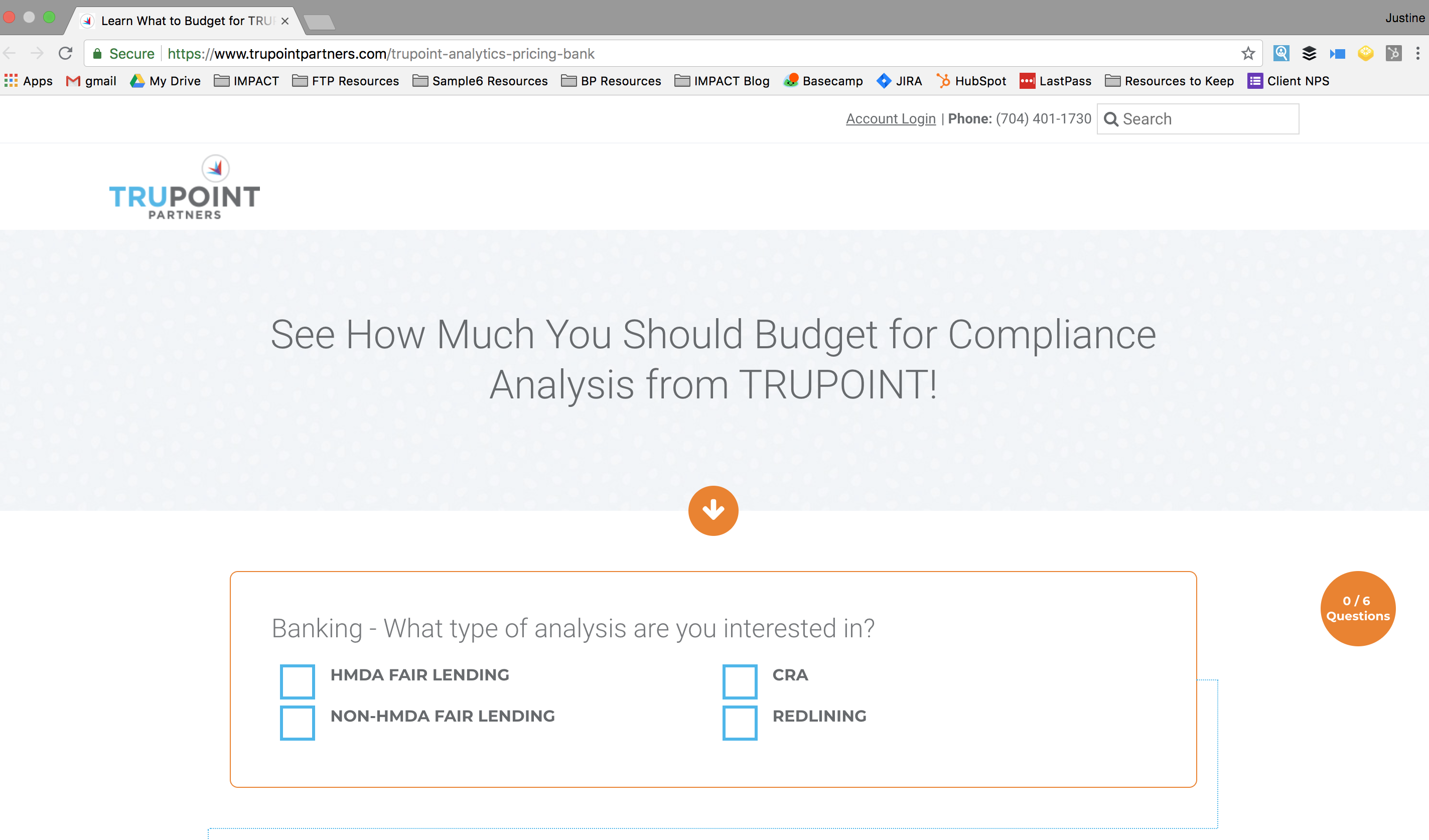
Task: Open the magnifier search extension icon
Action: (1281, 53)
